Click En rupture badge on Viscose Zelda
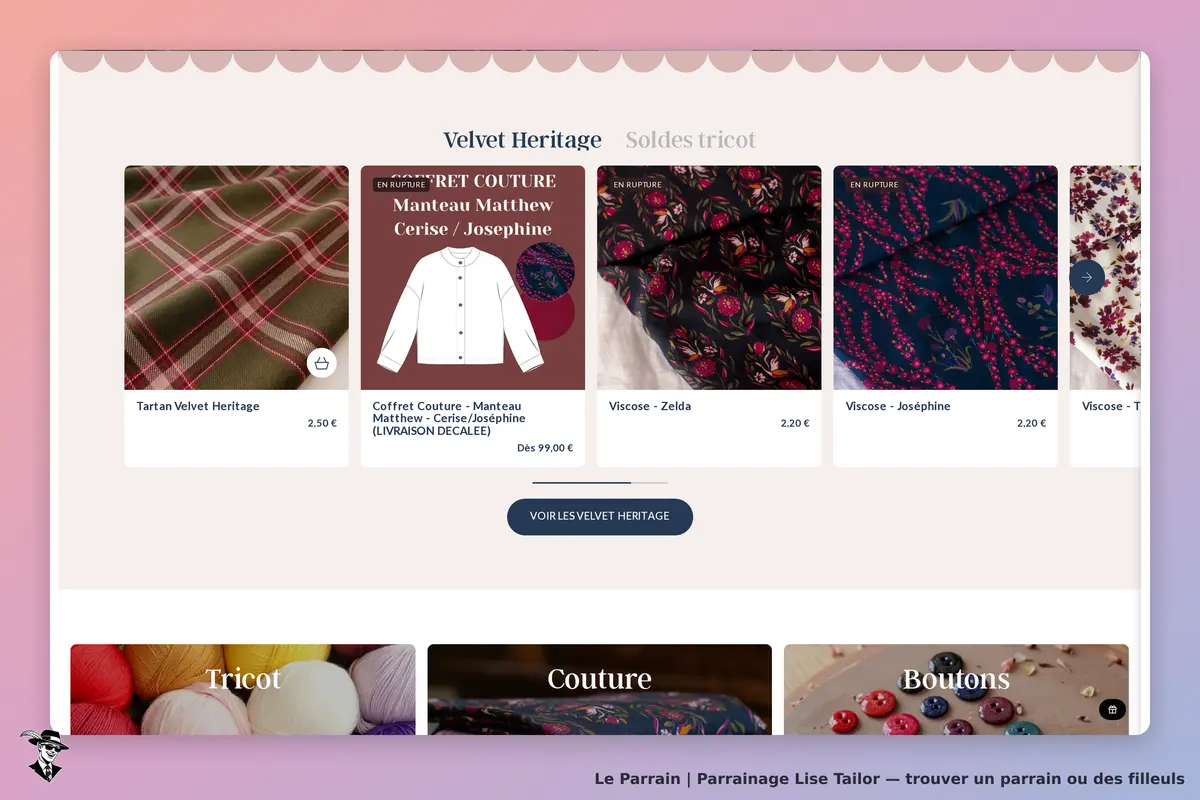 point(637,185)
